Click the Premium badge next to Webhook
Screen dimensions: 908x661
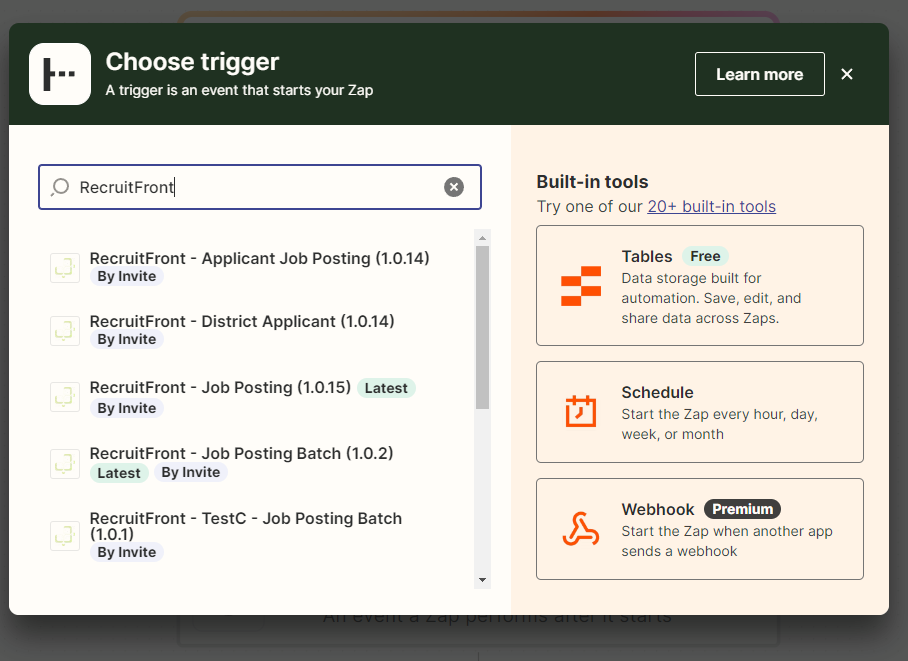point(742,509)
